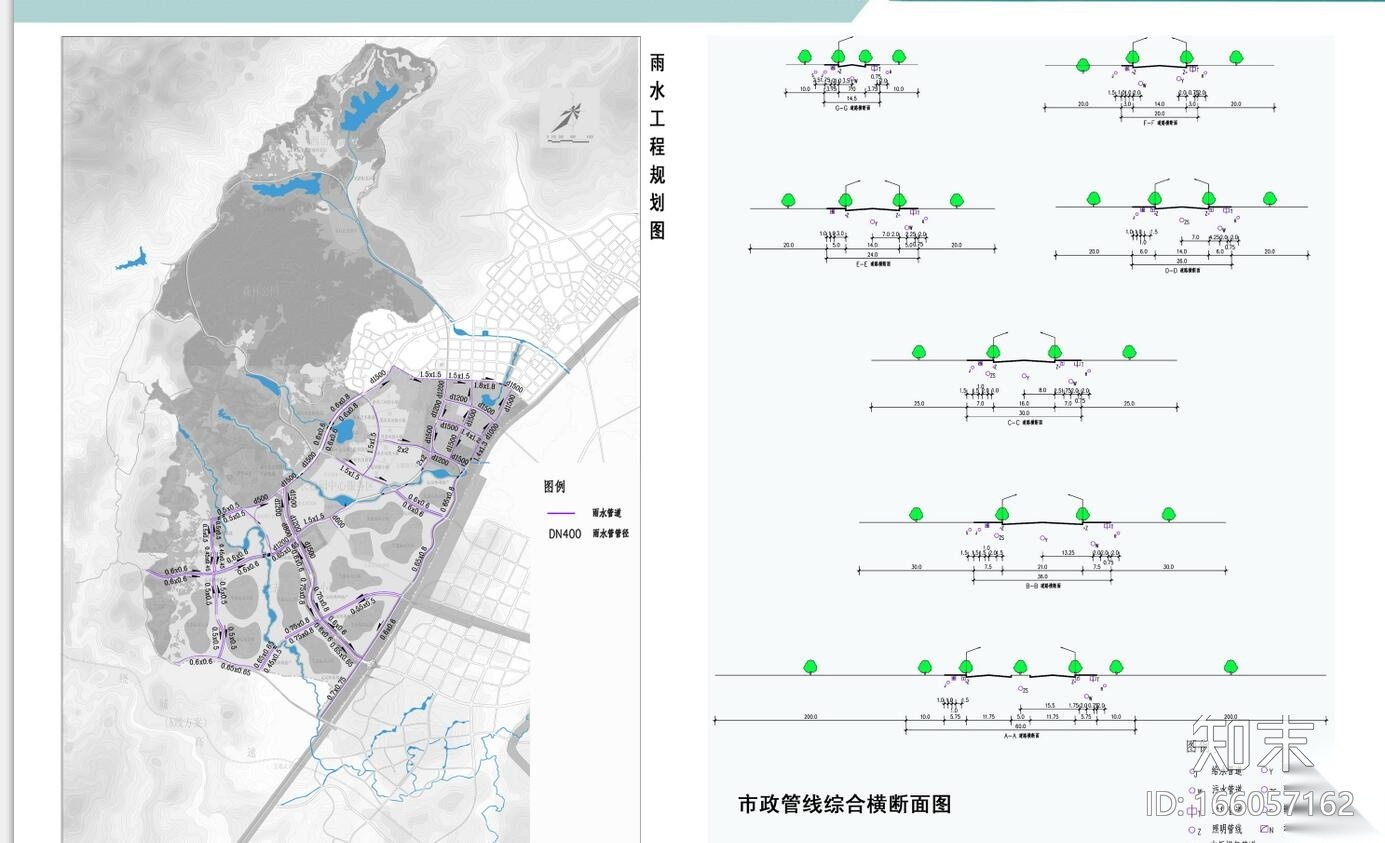The width and height of the screenshot is (1385, 843).
Task: Click the 照明管线 entry in the cross-section legend
Action: coord(1227,828)
